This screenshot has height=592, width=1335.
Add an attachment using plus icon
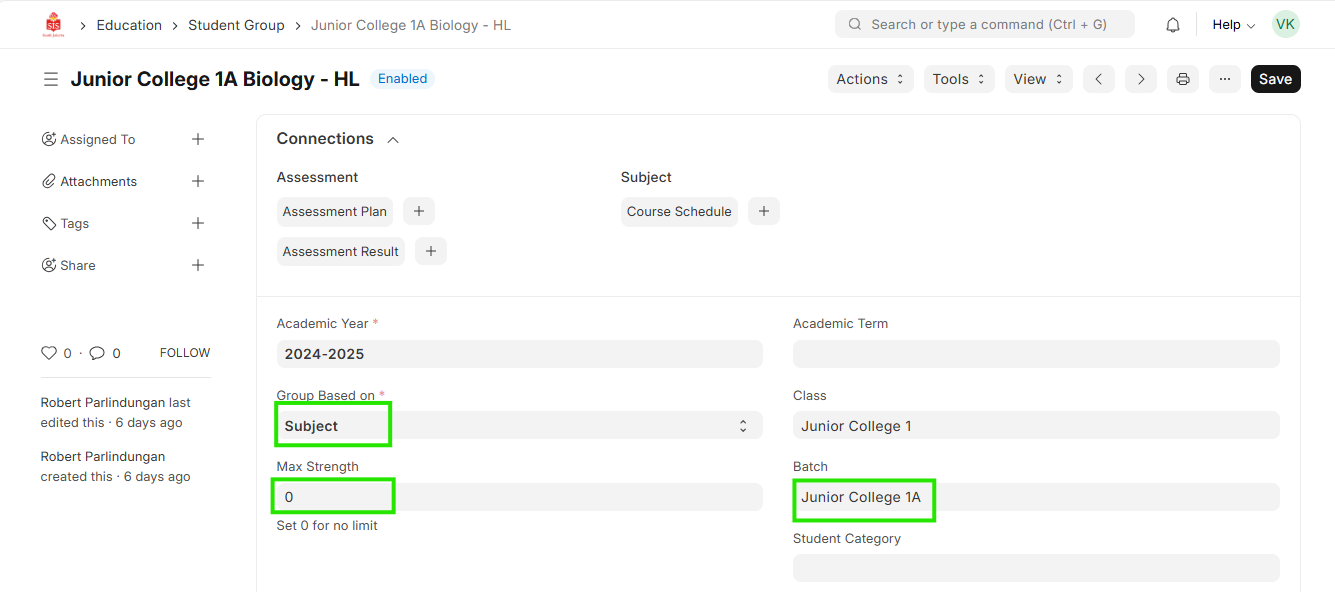click(198, 181)
